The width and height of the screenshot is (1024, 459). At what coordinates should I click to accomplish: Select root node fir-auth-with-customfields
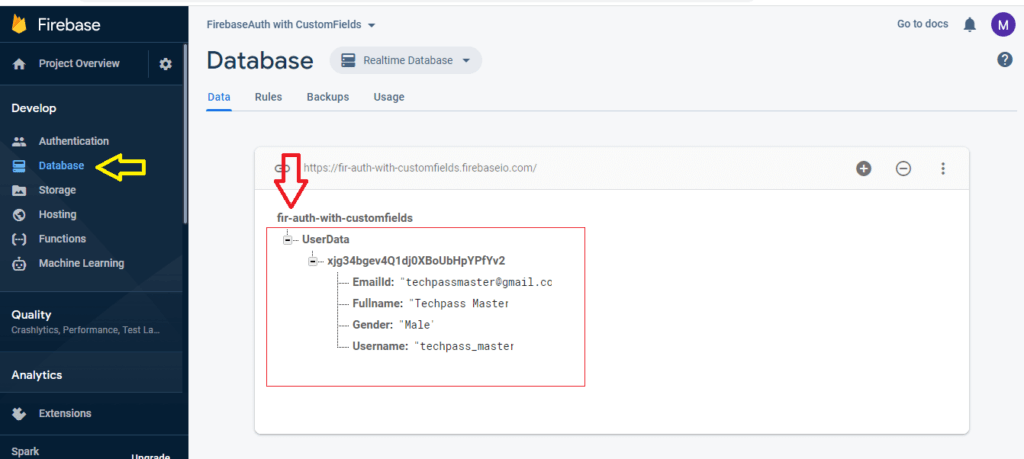pyautogui.click(x=345, y=218)
